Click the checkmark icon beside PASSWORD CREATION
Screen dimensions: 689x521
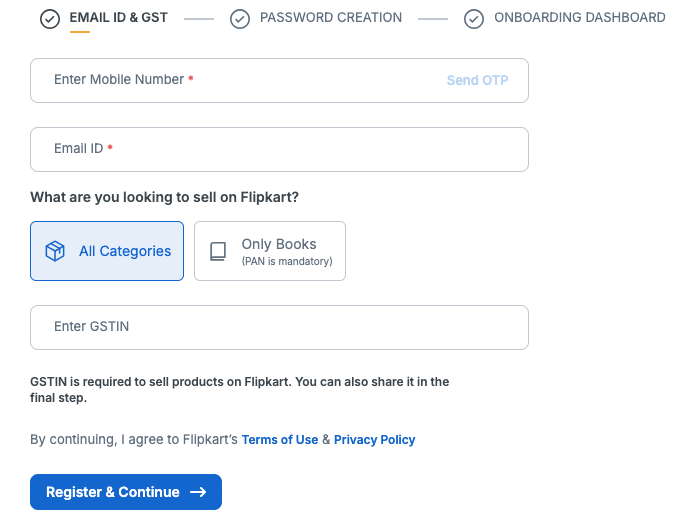click(x=240, y=19)
